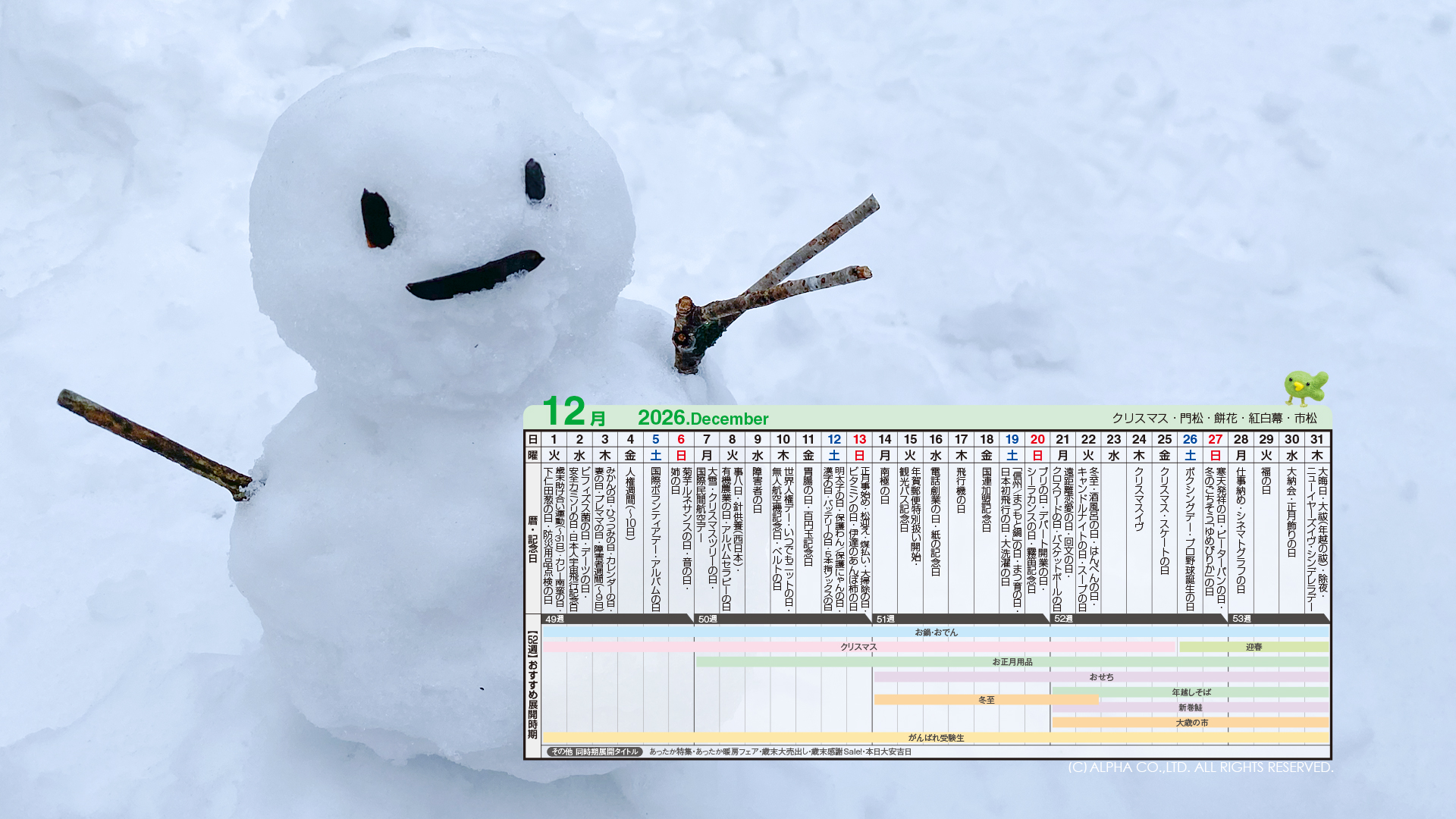1456x819 pixels.
Task: Click the 'お正月用品' period bar
Action: click(1012, 662)
